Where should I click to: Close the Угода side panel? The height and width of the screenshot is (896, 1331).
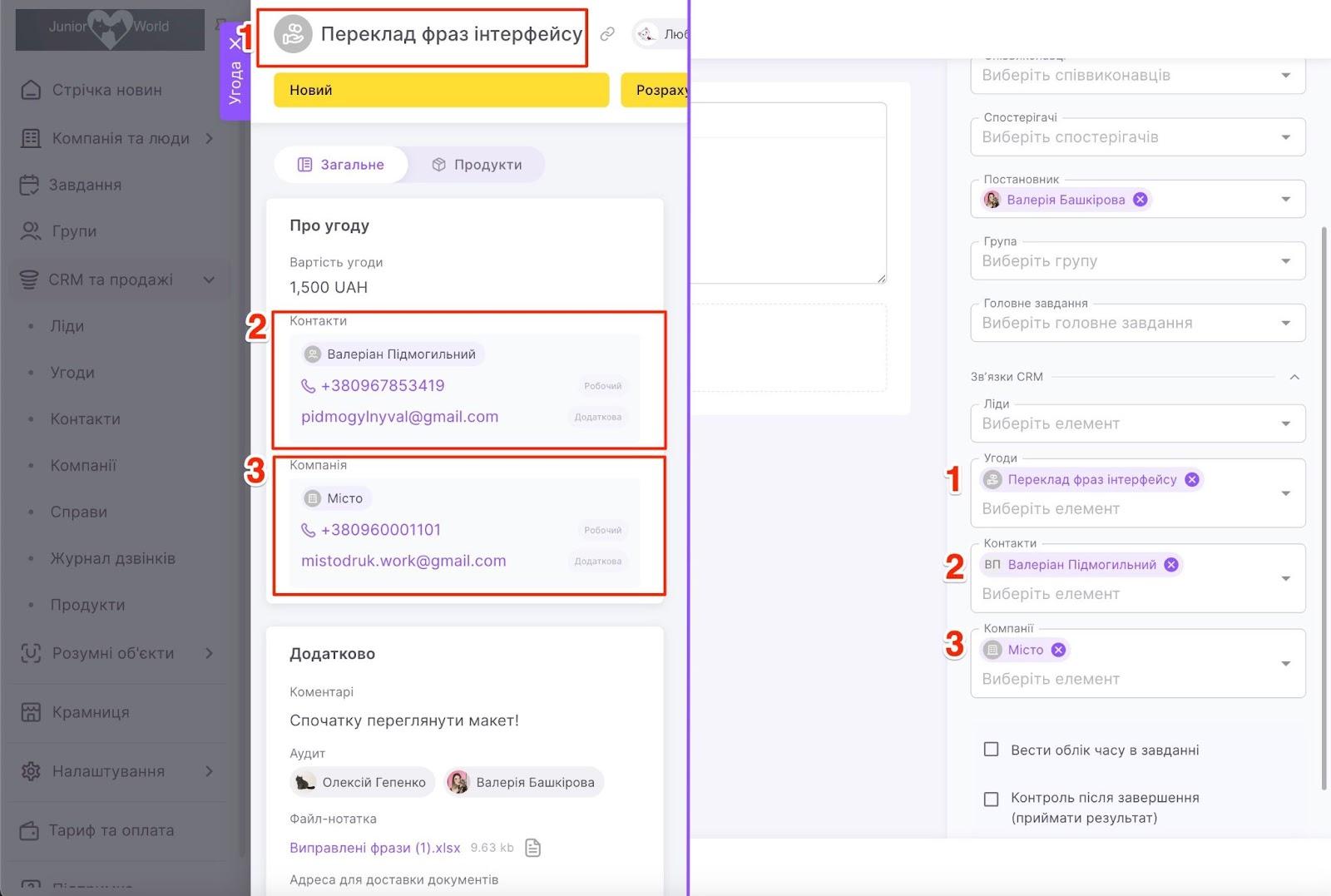[x=235, y=43]
